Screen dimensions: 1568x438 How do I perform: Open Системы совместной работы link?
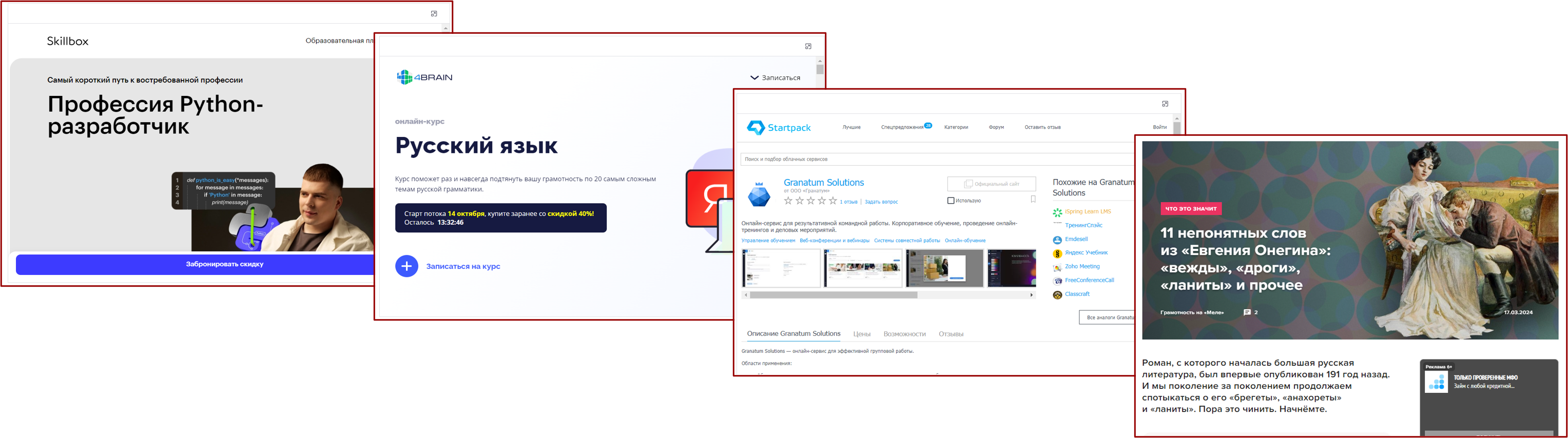(x=907, y=241)
